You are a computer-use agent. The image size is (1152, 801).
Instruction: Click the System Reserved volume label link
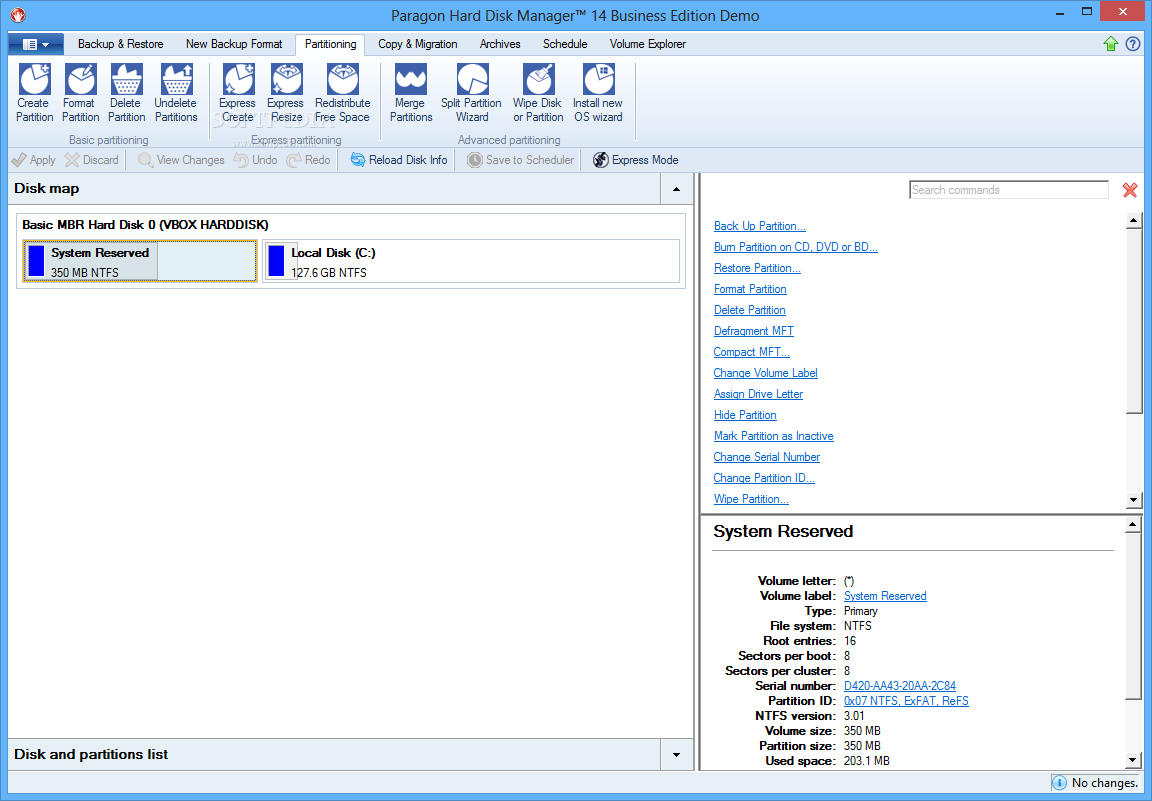click(x=885, y=596)
